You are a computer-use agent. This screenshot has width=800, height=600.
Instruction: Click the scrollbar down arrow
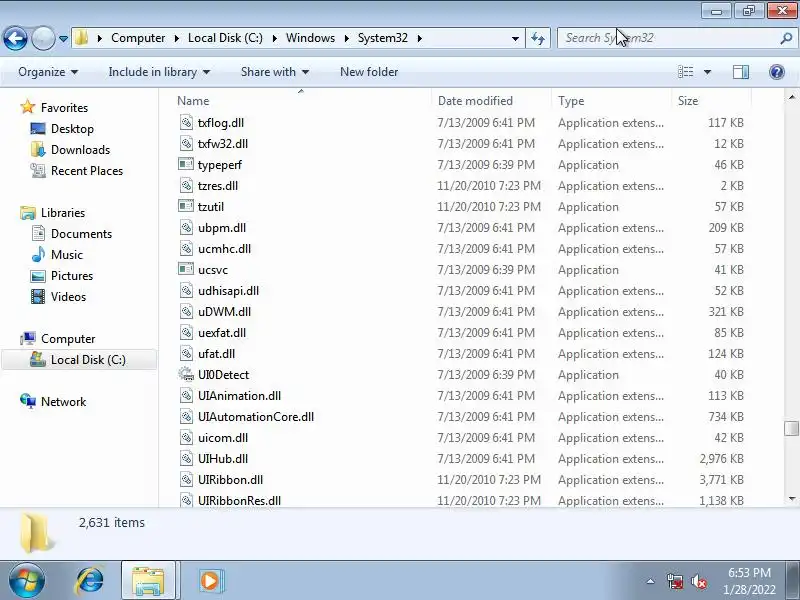click(791, 498)
